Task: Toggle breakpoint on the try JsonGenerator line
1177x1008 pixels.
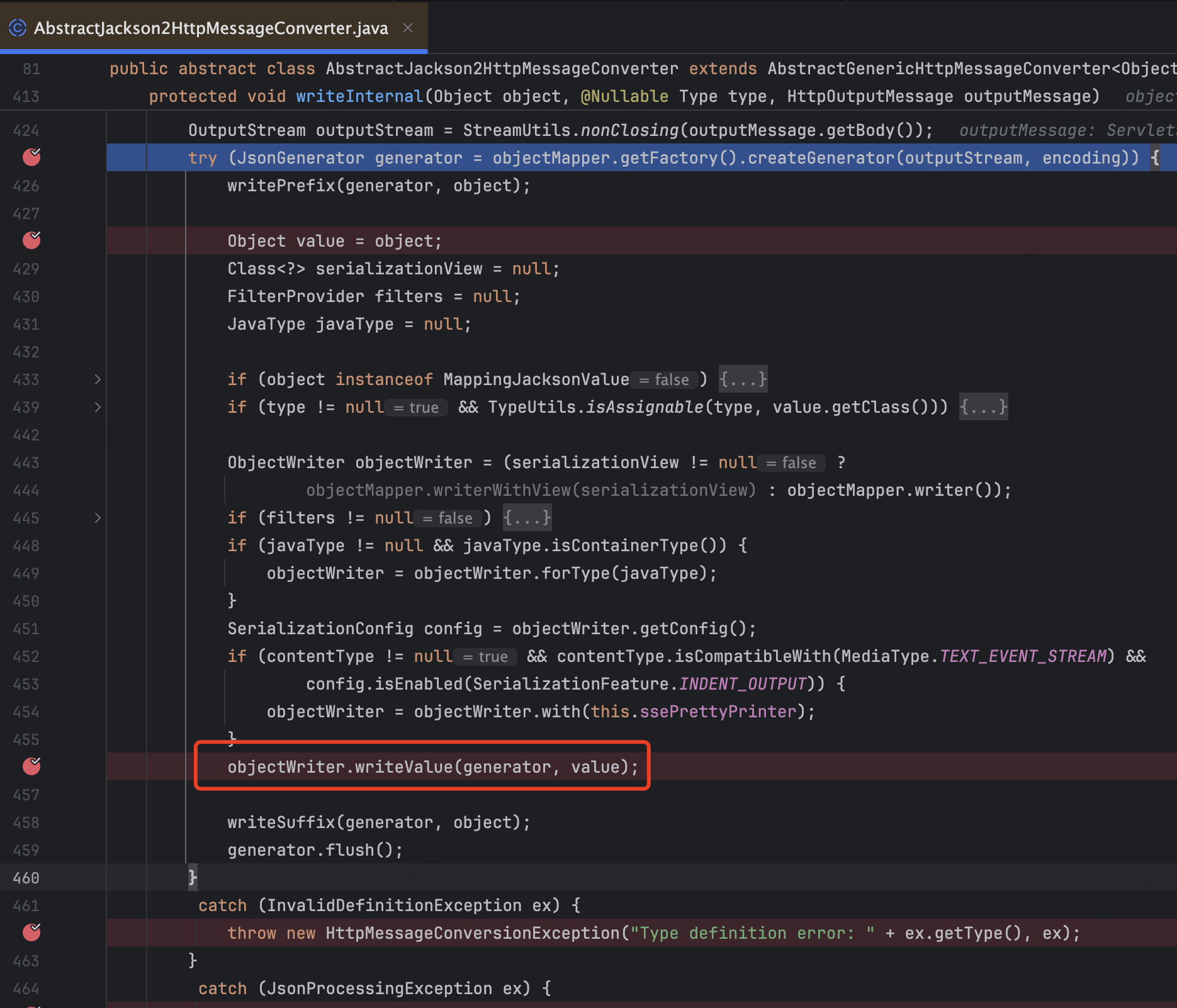Action: pos(31,157)
